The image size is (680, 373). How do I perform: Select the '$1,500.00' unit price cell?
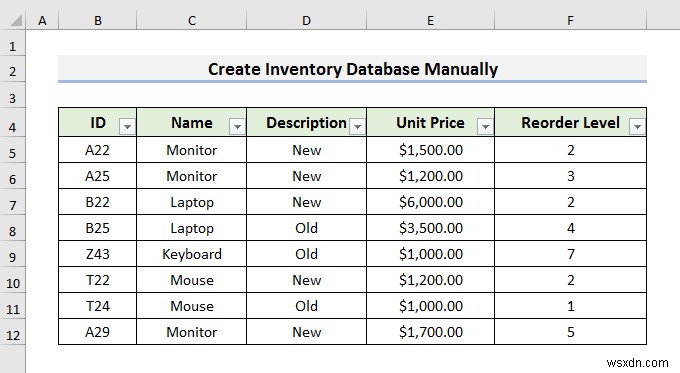pyautogui.click(x=430, y=150)
